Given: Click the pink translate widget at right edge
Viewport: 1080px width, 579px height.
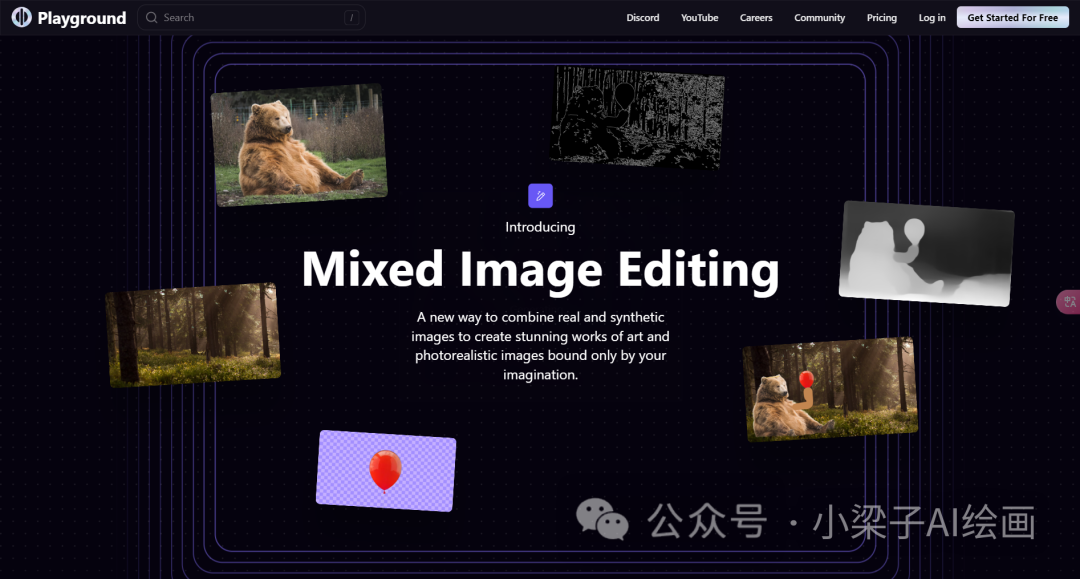Looking at the screenshot, I should click(1068, 302).
